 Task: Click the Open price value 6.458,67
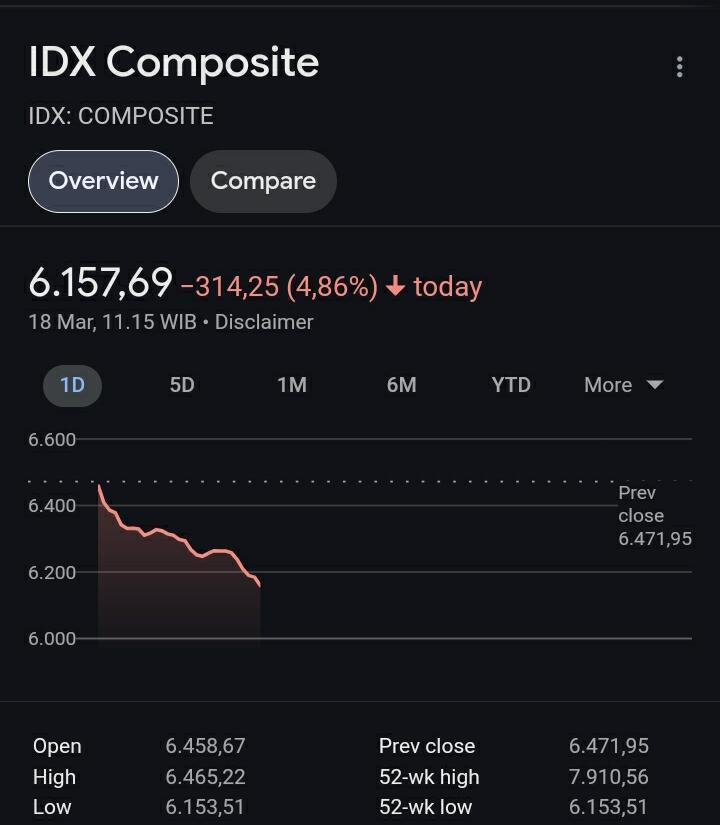click(x=205, y=746)
